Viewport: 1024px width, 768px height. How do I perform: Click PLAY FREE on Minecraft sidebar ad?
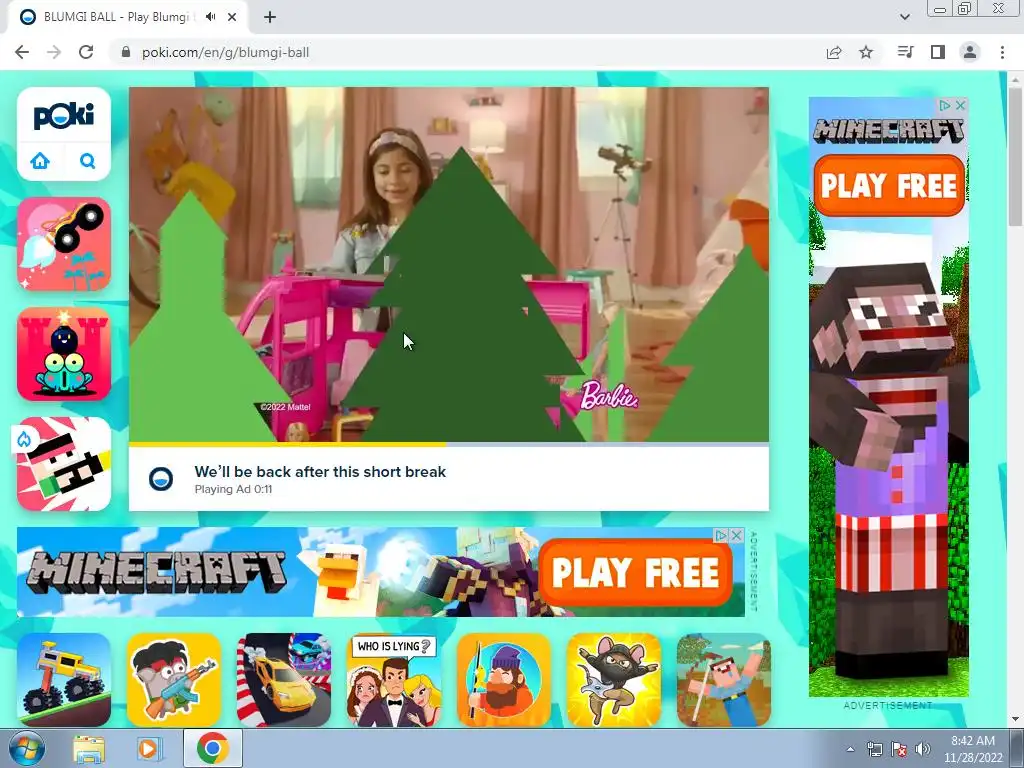889,185
